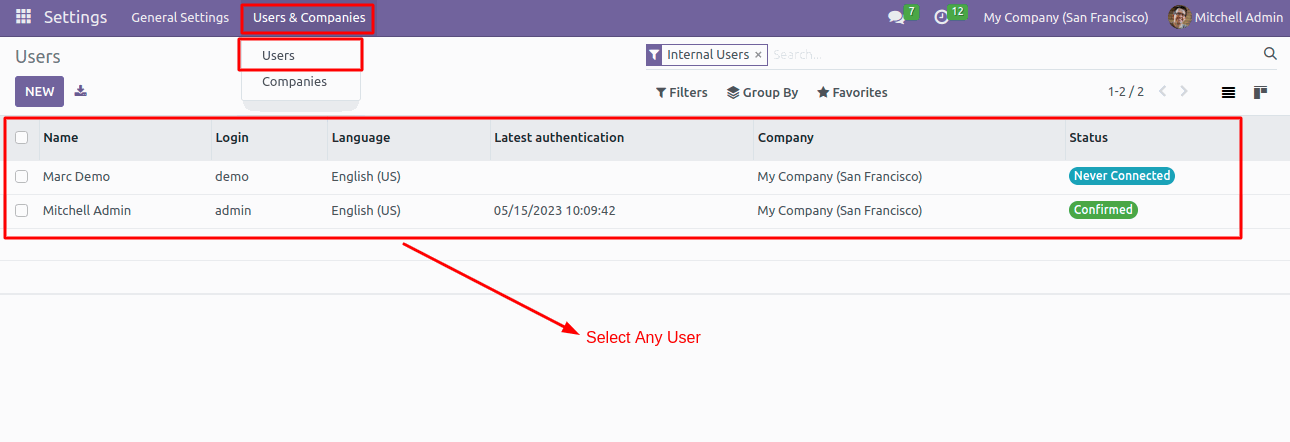Click Marc Demo's My Company (San Francisco) cell
This screenshot has width=1290, height=442.
click(840, 177)
